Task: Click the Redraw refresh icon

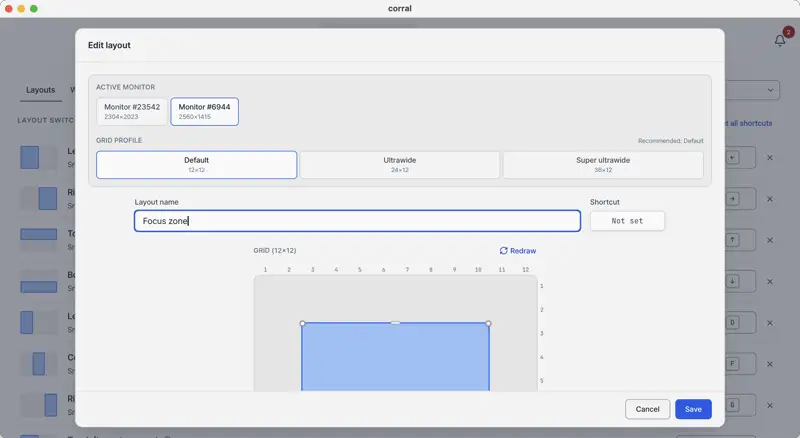Action: 504,251
